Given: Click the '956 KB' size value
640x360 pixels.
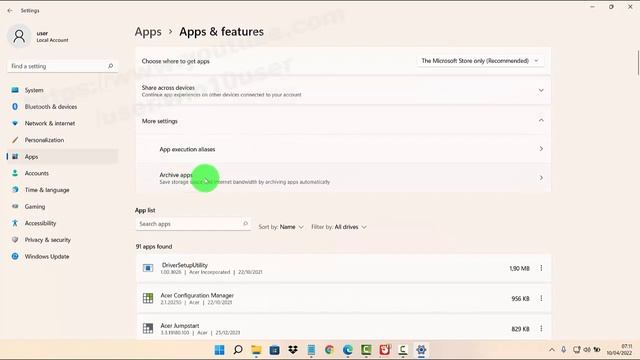Looking at the screenshot, I should [x=520, y=299].
